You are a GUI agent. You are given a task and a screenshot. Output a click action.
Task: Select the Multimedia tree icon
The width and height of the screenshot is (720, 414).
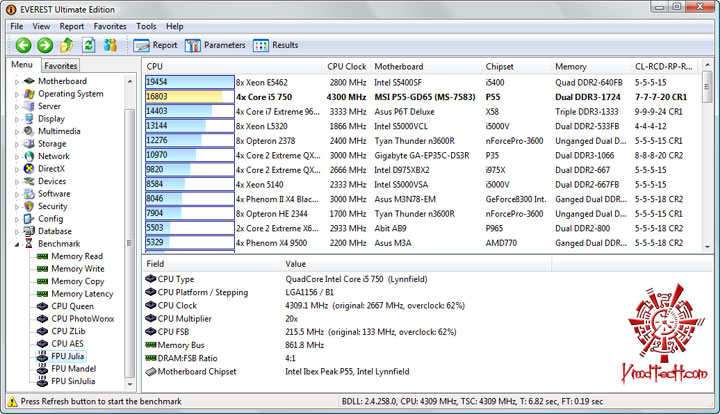point(29,131)
